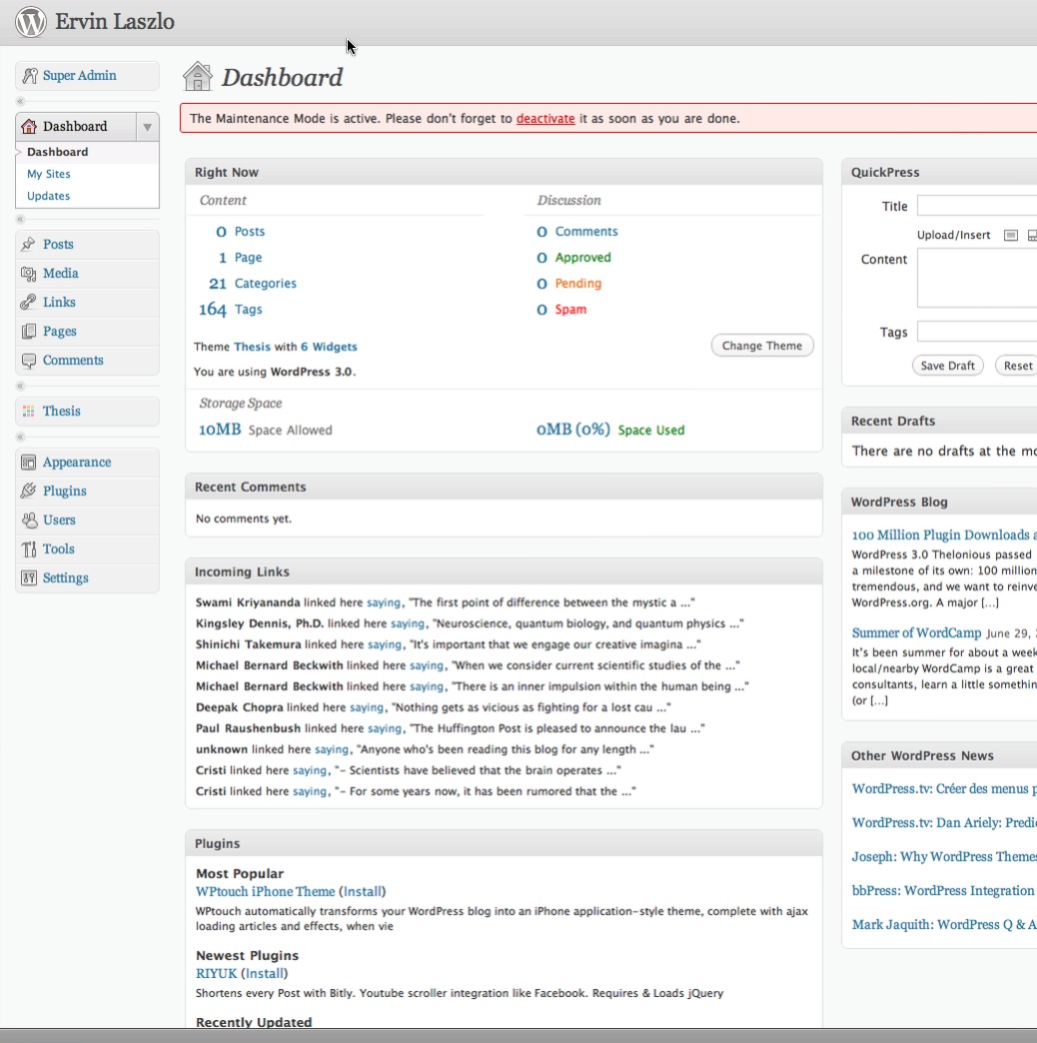Click the Media icon in sidebar
Screen dimensions: 1037x1043
coord(28,273)
